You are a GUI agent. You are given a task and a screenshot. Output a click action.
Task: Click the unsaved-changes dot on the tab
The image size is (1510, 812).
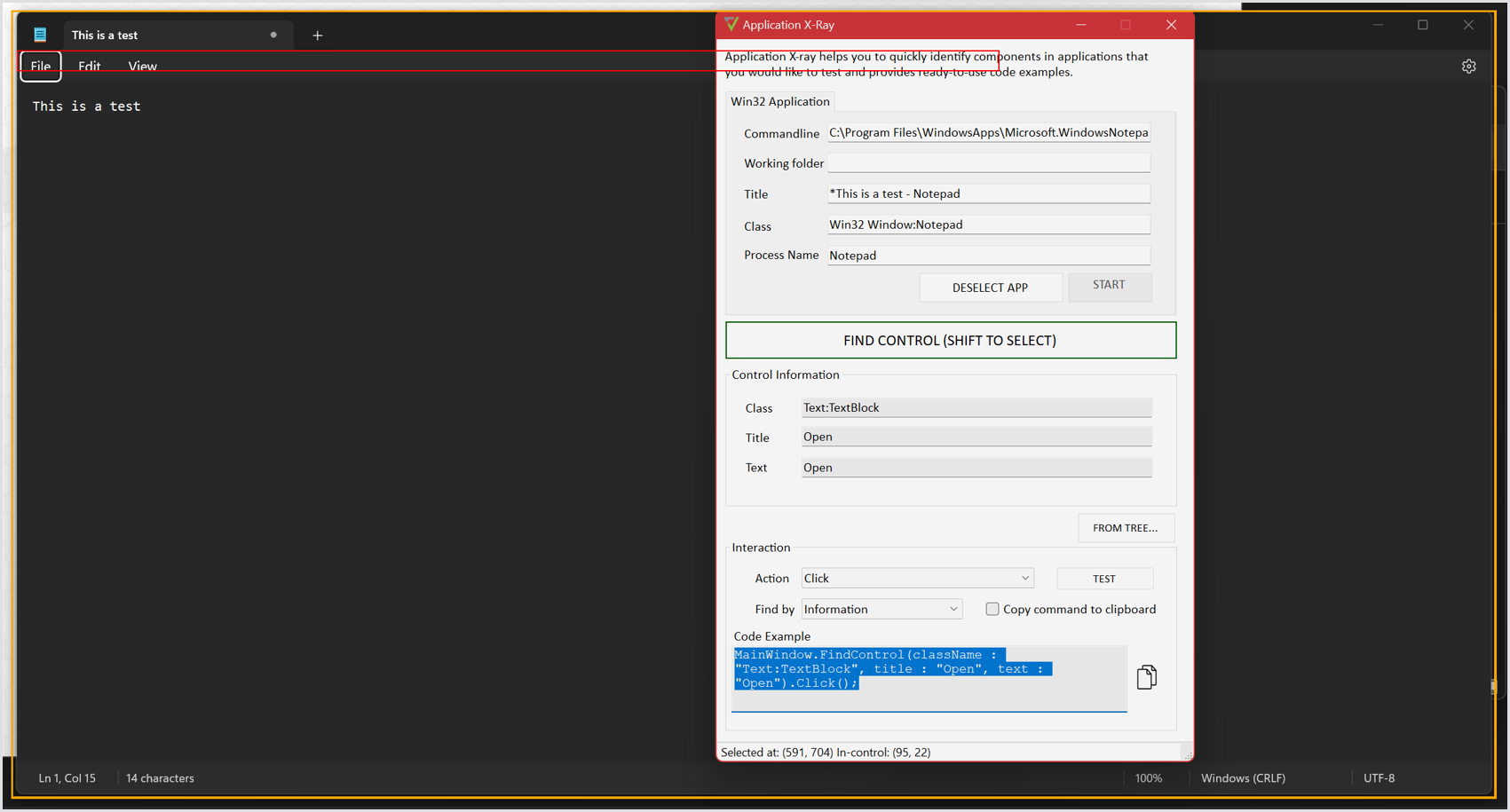[x=273, y=35]
